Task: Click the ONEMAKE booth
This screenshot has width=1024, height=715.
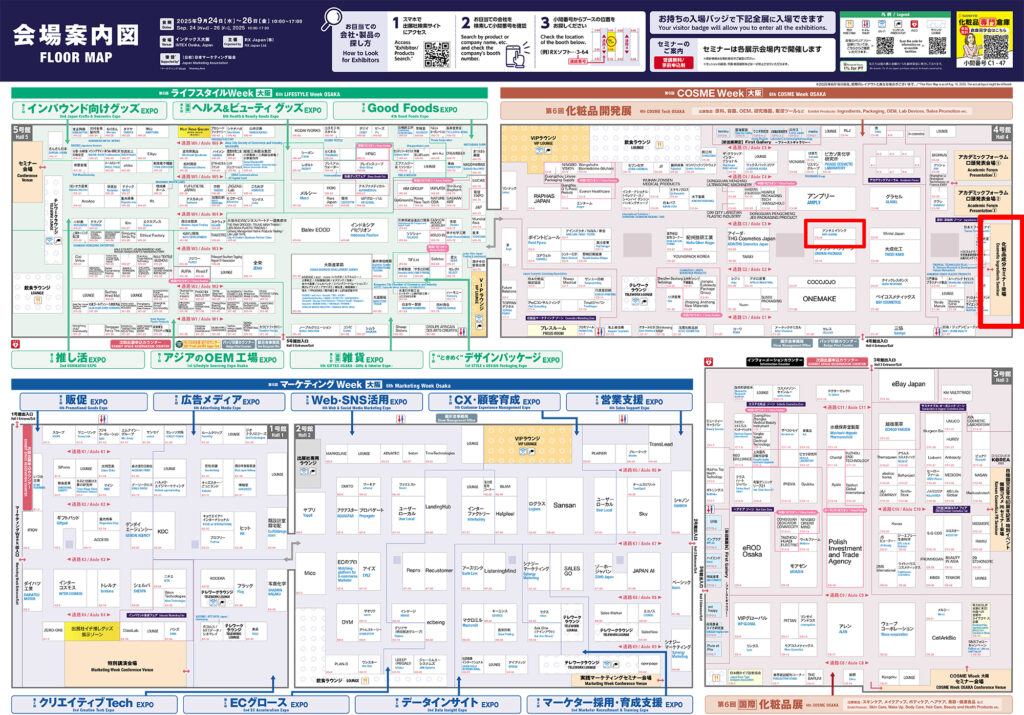Action: click(x=820, y=299)
